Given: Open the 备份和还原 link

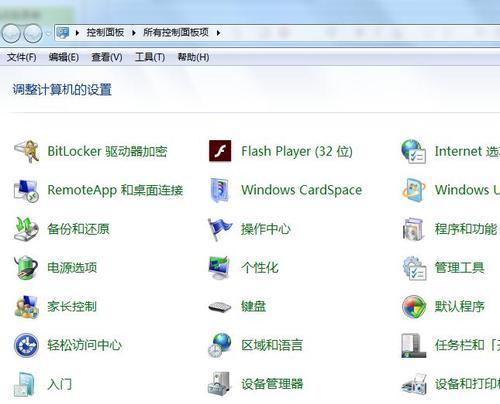Looking at the screenshot, I should 78,229.
